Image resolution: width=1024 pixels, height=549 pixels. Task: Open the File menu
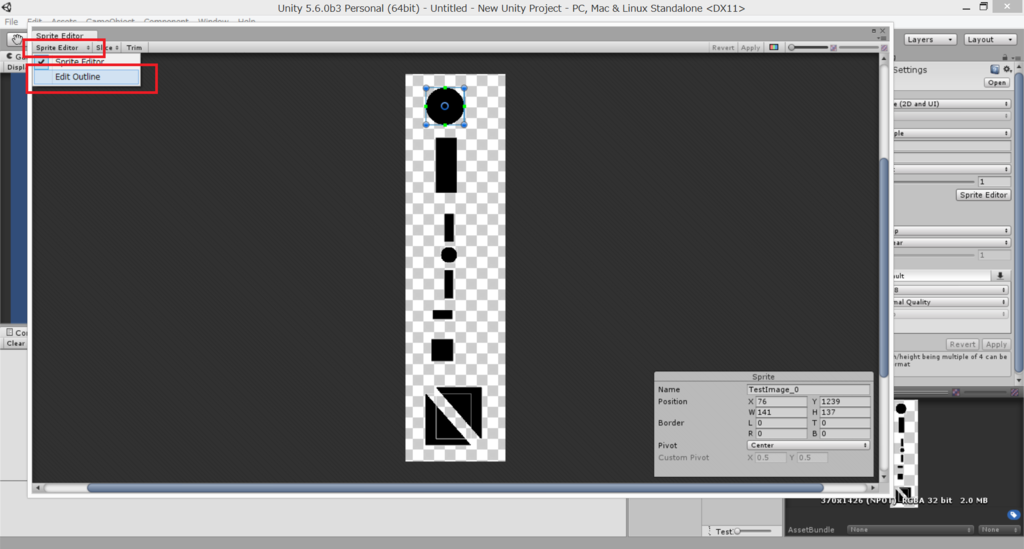11,22
